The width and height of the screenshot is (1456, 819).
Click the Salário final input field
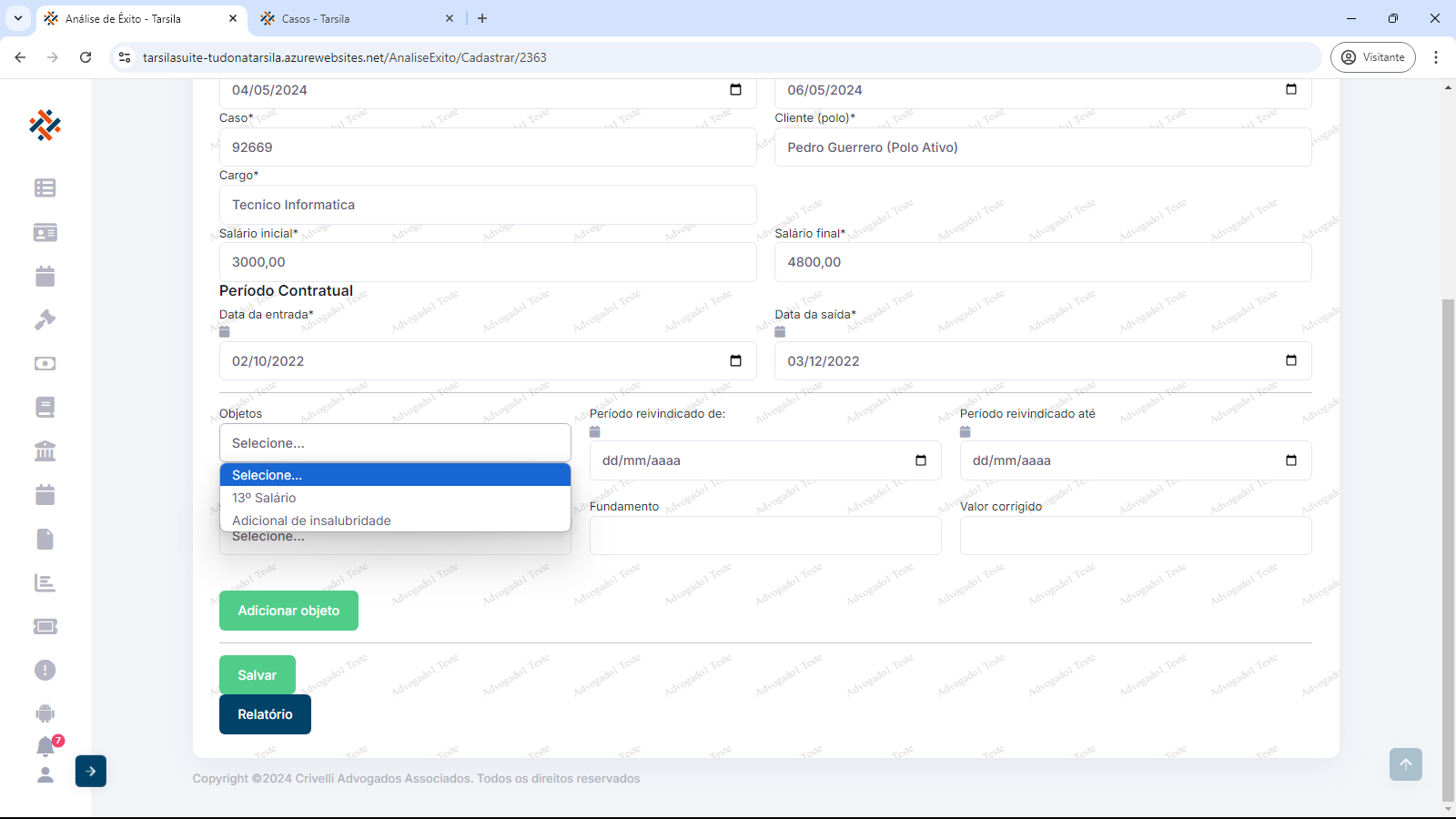[1042, 262]
